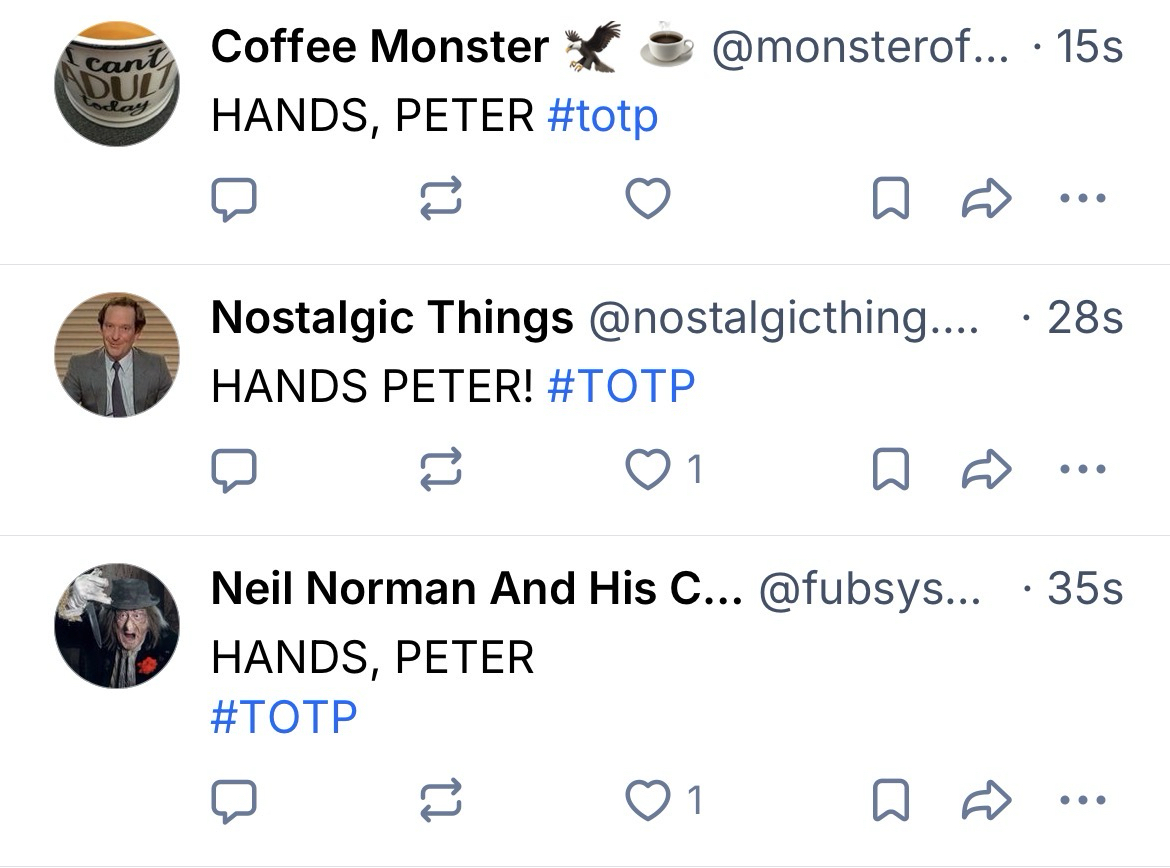Screen dimensions: 1170x868
Task: Bookmark Coffee Monster's post
Action: pyautogui.click(x=890, y=200)
